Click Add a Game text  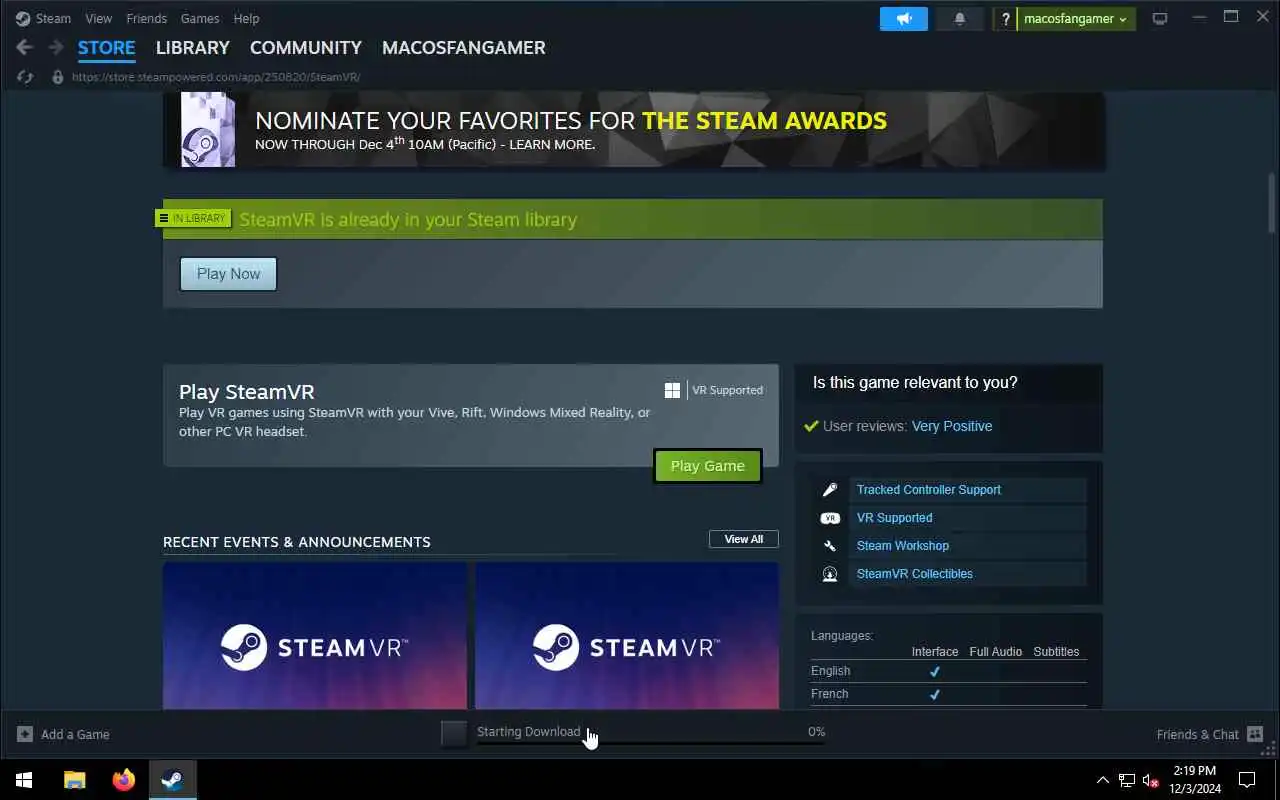[75, 734]
